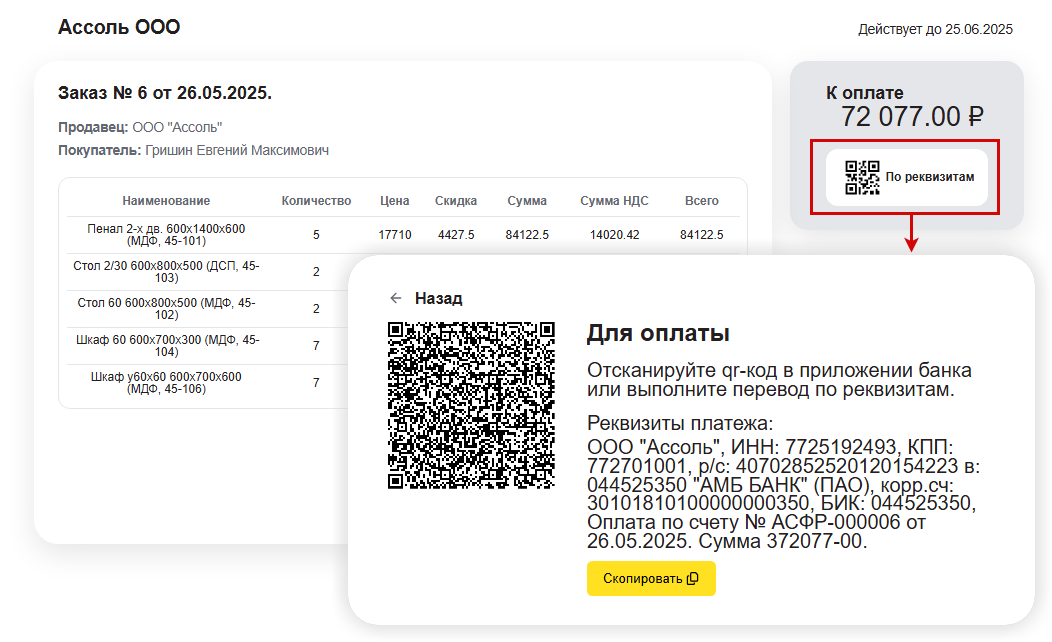1052x642 pixels.
Task: Click the Стол 2/30 600x800x500 row name
Action: tap(166, 272)
